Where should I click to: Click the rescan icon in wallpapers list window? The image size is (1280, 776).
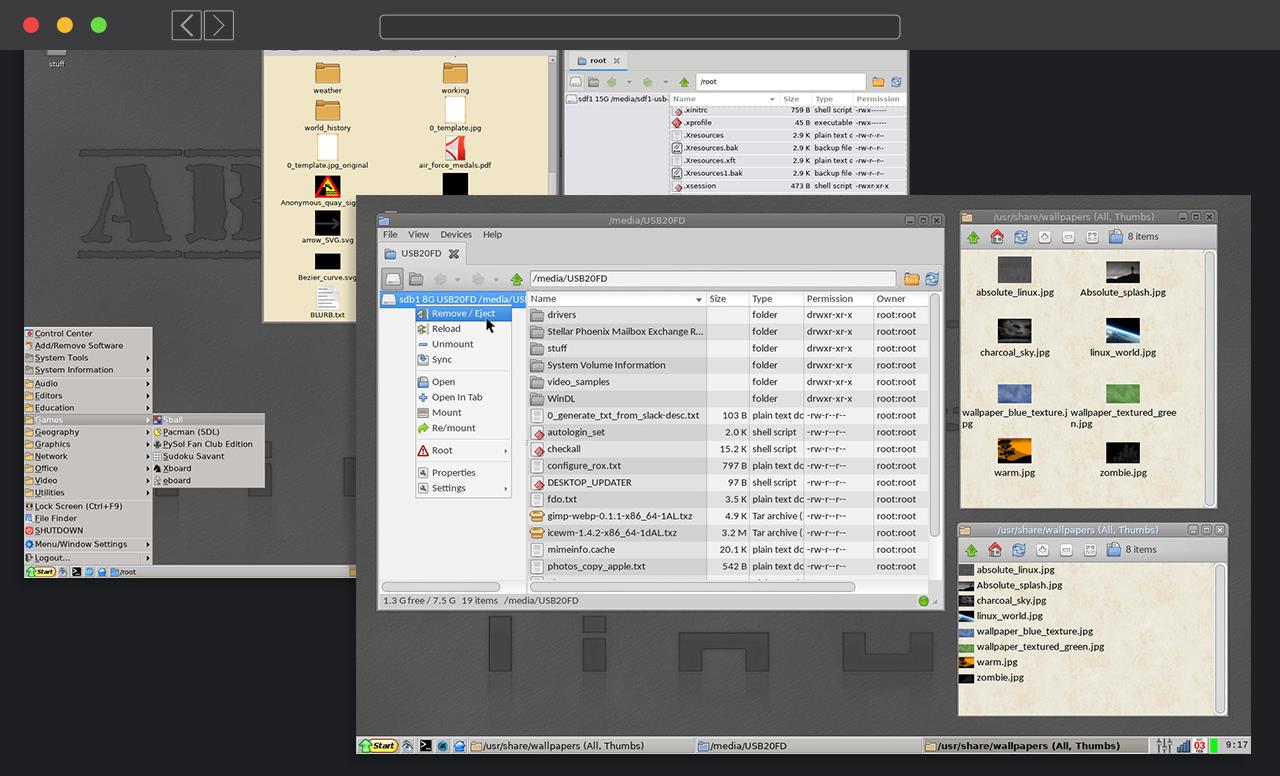(1018, 550)
